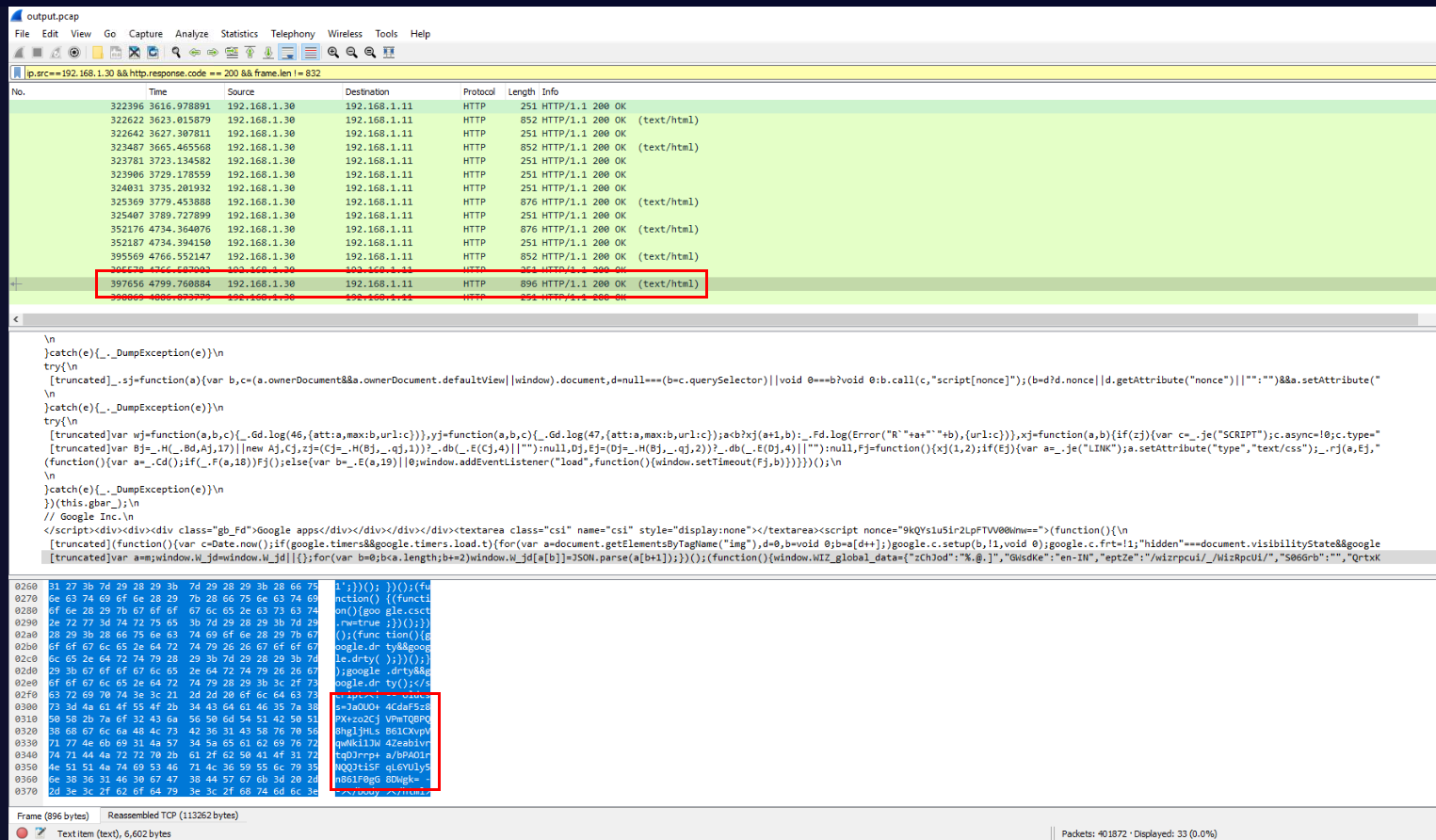1436x840 pixels.
Task: Zoom out the main window text
Action: 351,53
